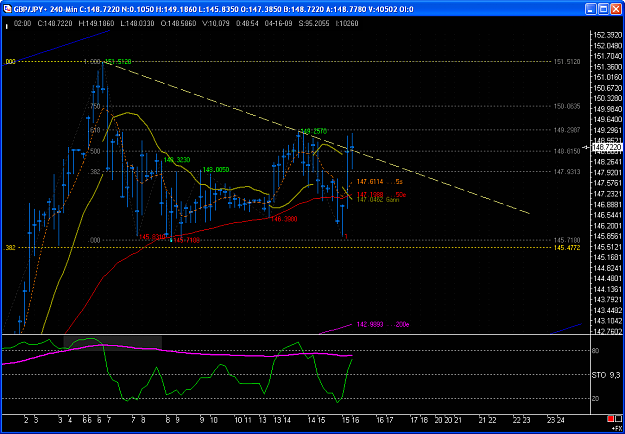Click the S:95.2055 readout in the header
The image size is (625, 434).
[314, 24]
